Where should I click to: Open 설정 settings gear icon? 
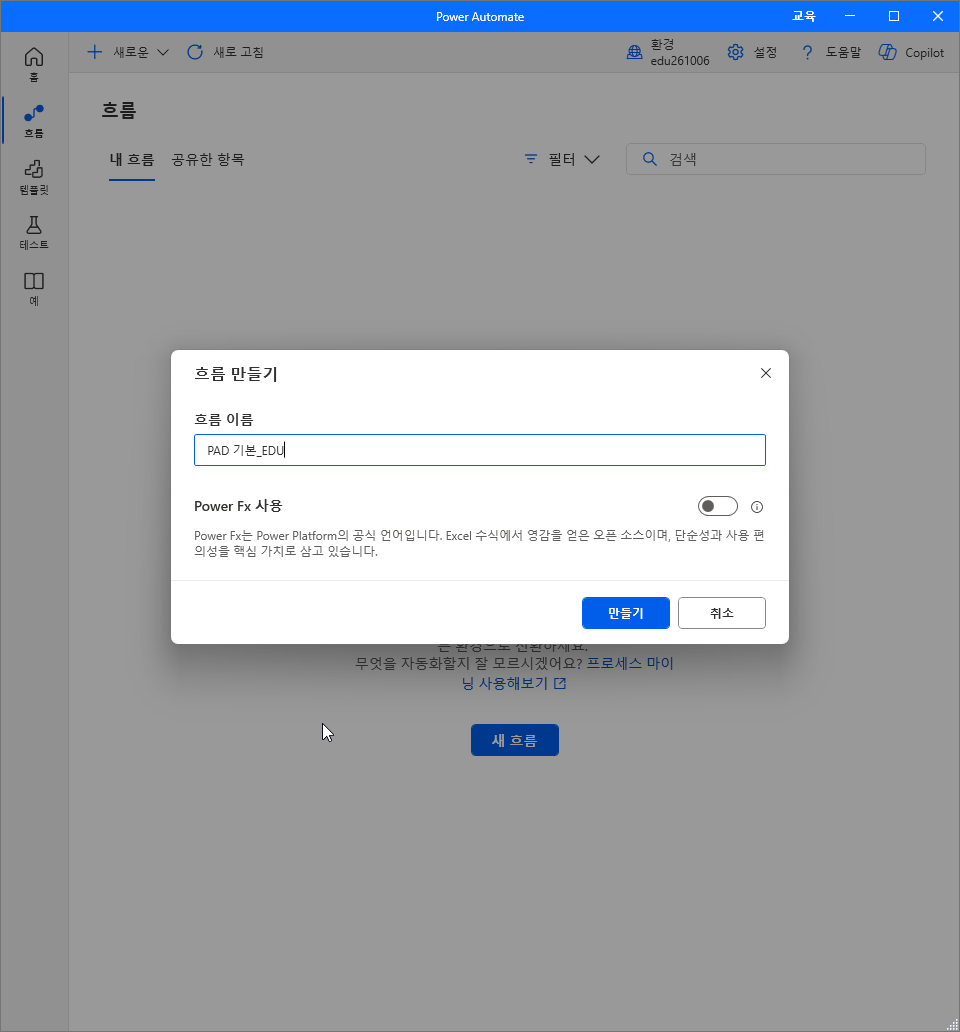point(735,52)
